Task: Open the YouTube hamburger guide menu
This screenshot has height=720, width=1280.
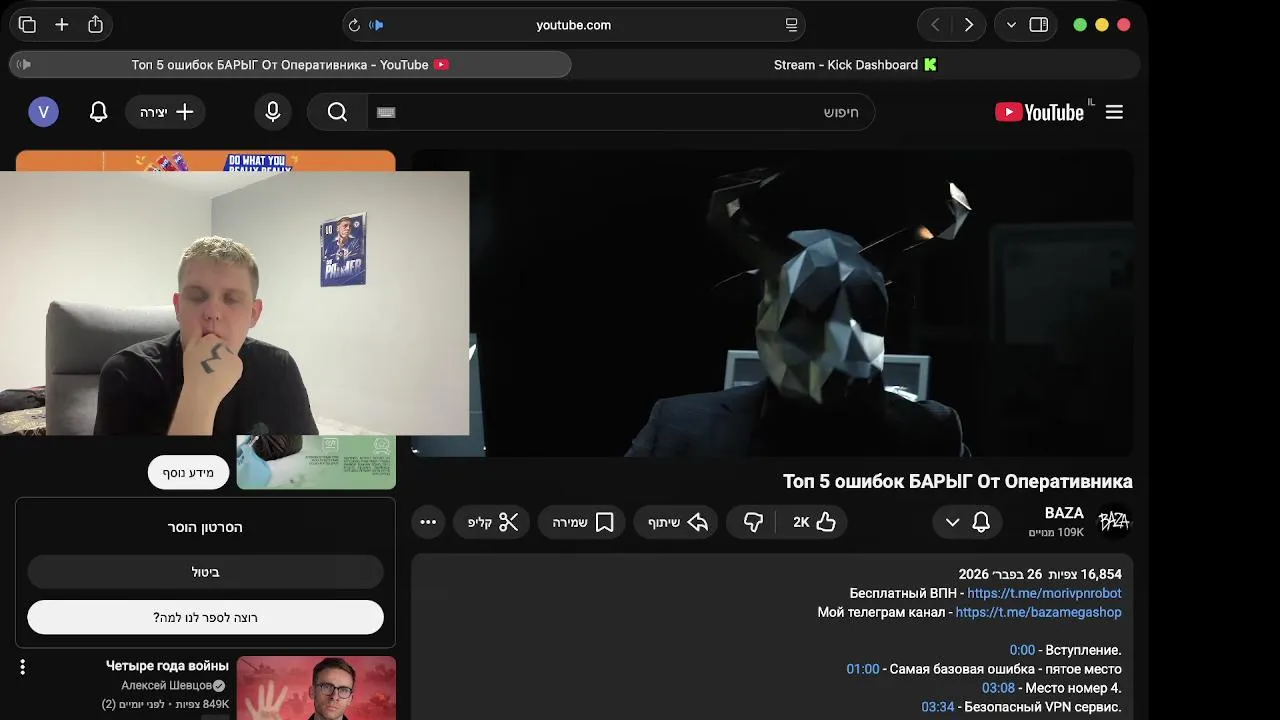Action: (1114, 112)
